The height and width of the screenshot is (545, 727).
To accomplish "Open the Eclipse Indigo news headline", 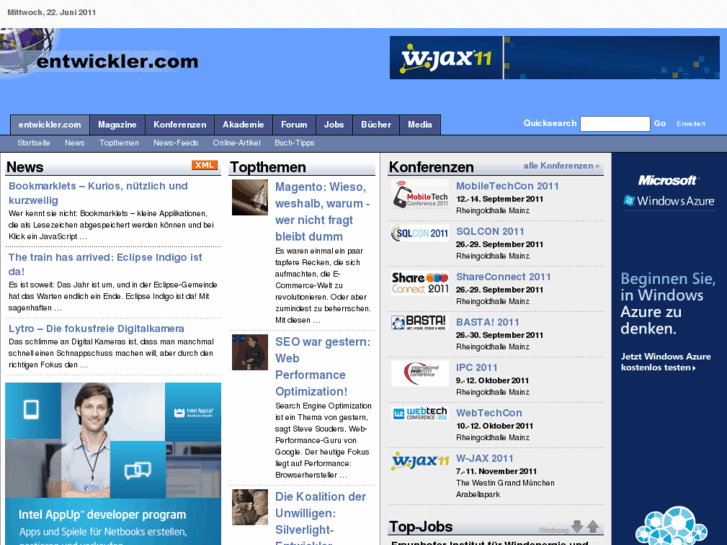I will tap(105, 264).
